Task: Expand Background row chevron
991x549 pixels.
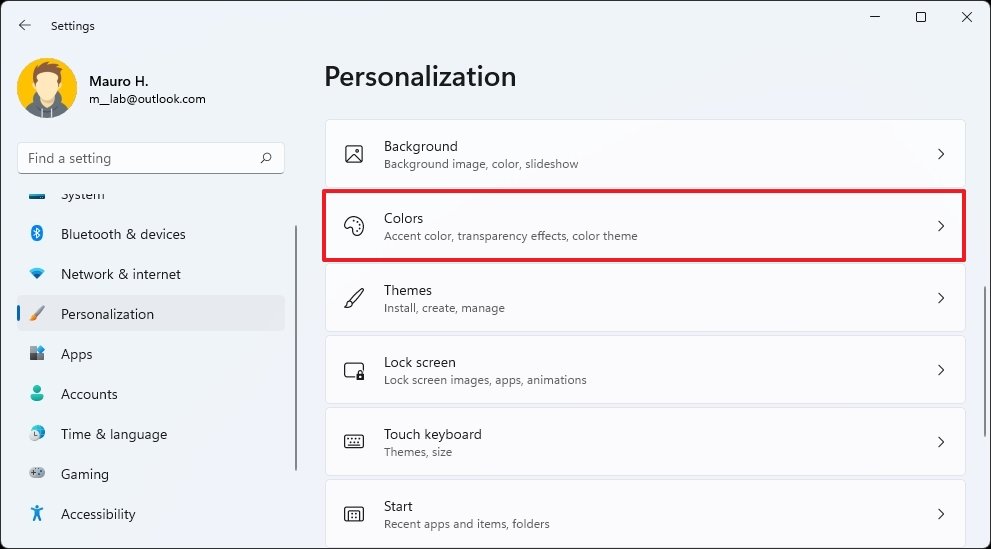Action: 941,154
